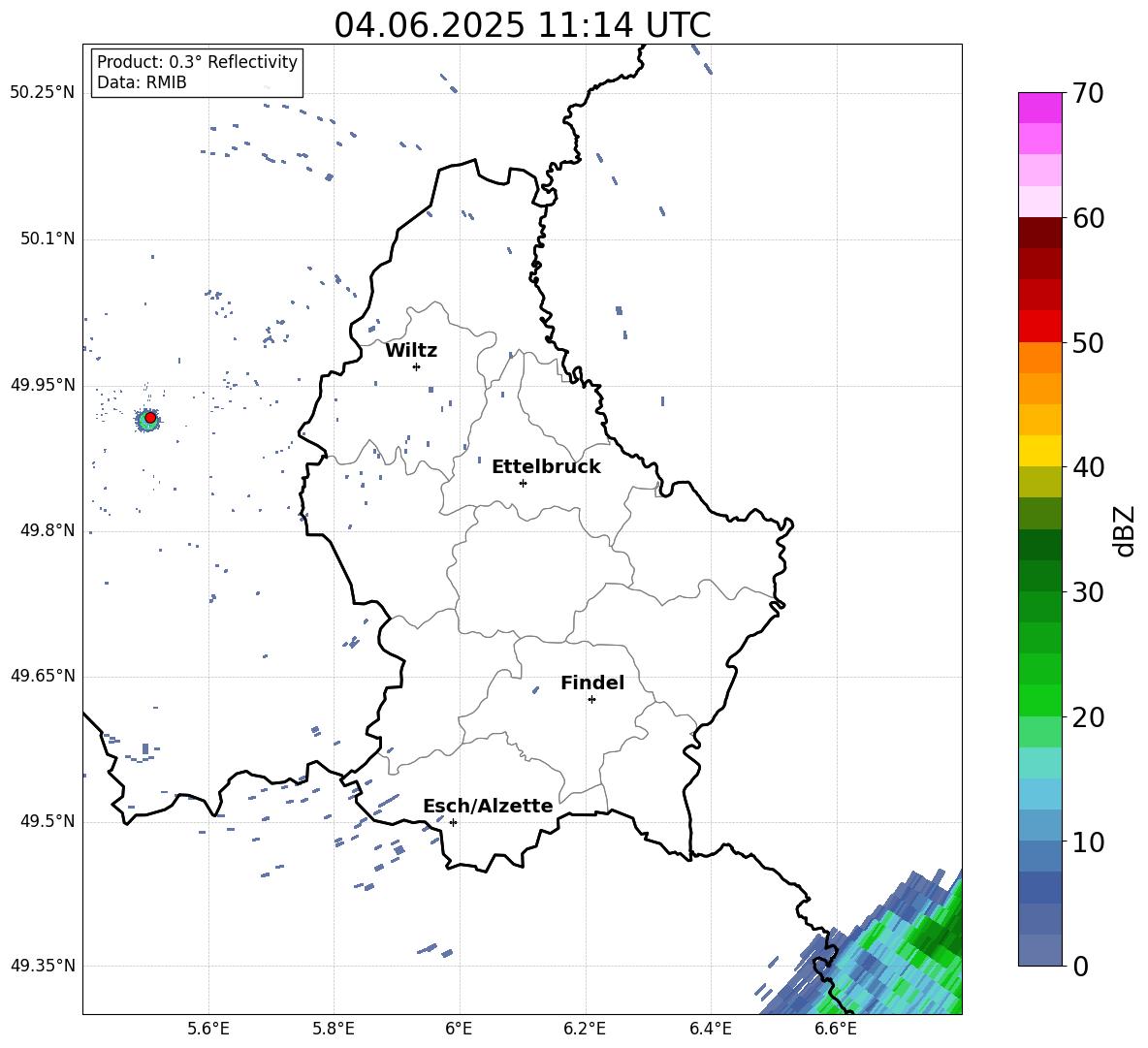The width and height of the screenshot is (1148, 1048).
Task: Click colorbar tick value 10
Action: [1088, 842]
